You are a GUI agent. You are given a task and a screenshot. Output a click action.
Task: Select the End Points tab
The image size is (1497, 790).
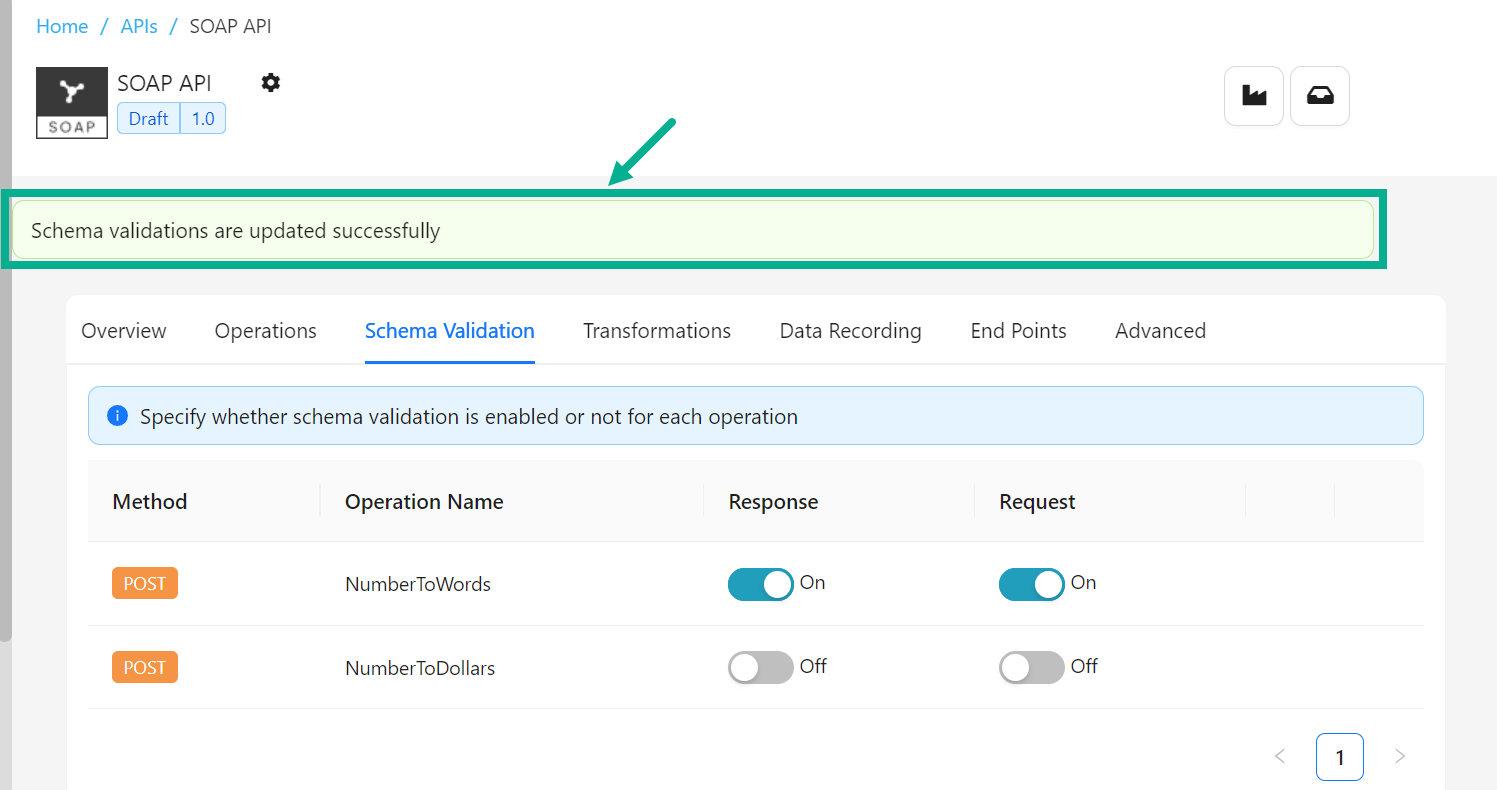(1018, 331)
